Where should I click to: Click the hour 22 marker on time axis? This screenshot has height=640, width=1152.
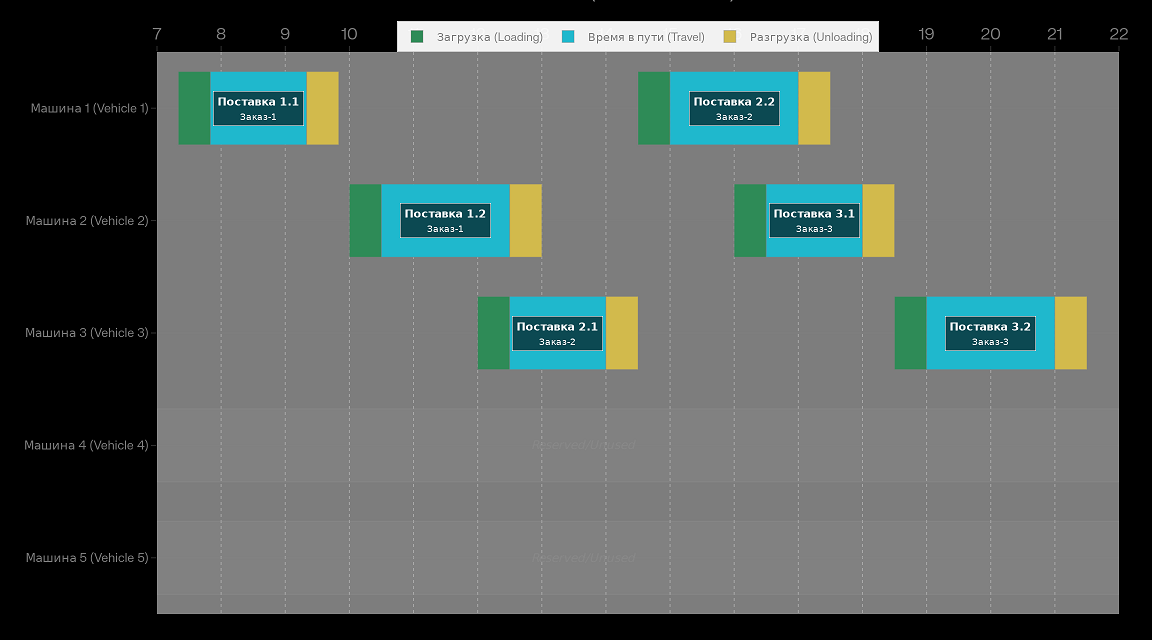(1118, 34)
